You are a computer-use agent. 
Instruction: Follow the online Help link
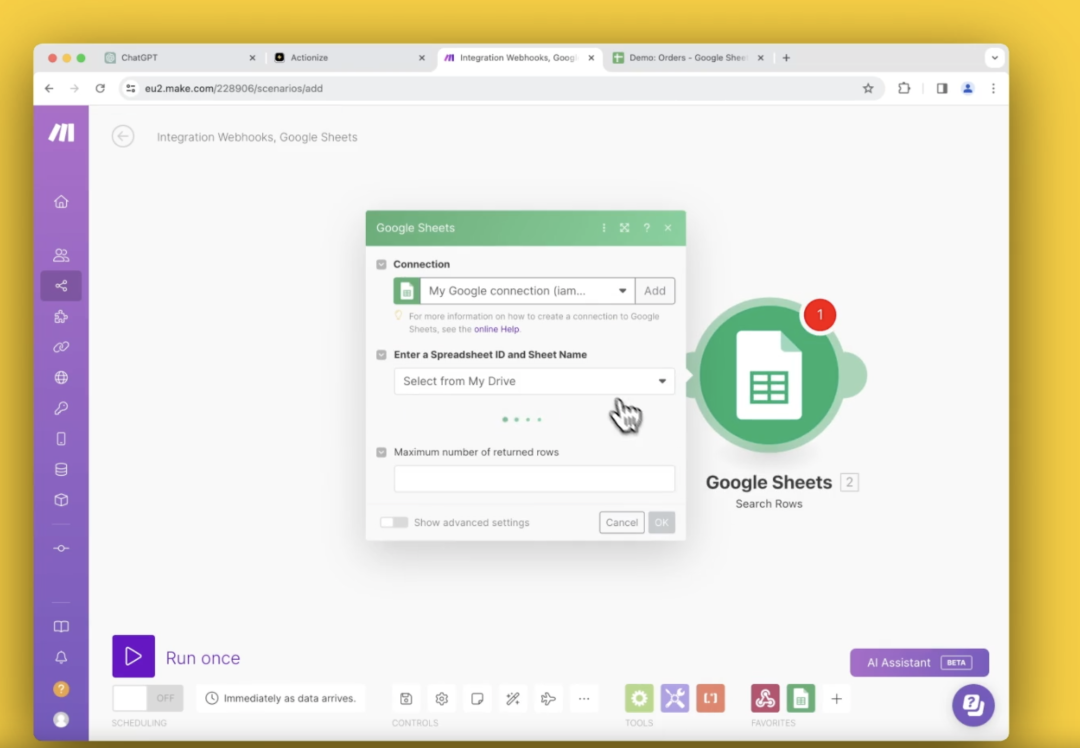coord(497,329)
